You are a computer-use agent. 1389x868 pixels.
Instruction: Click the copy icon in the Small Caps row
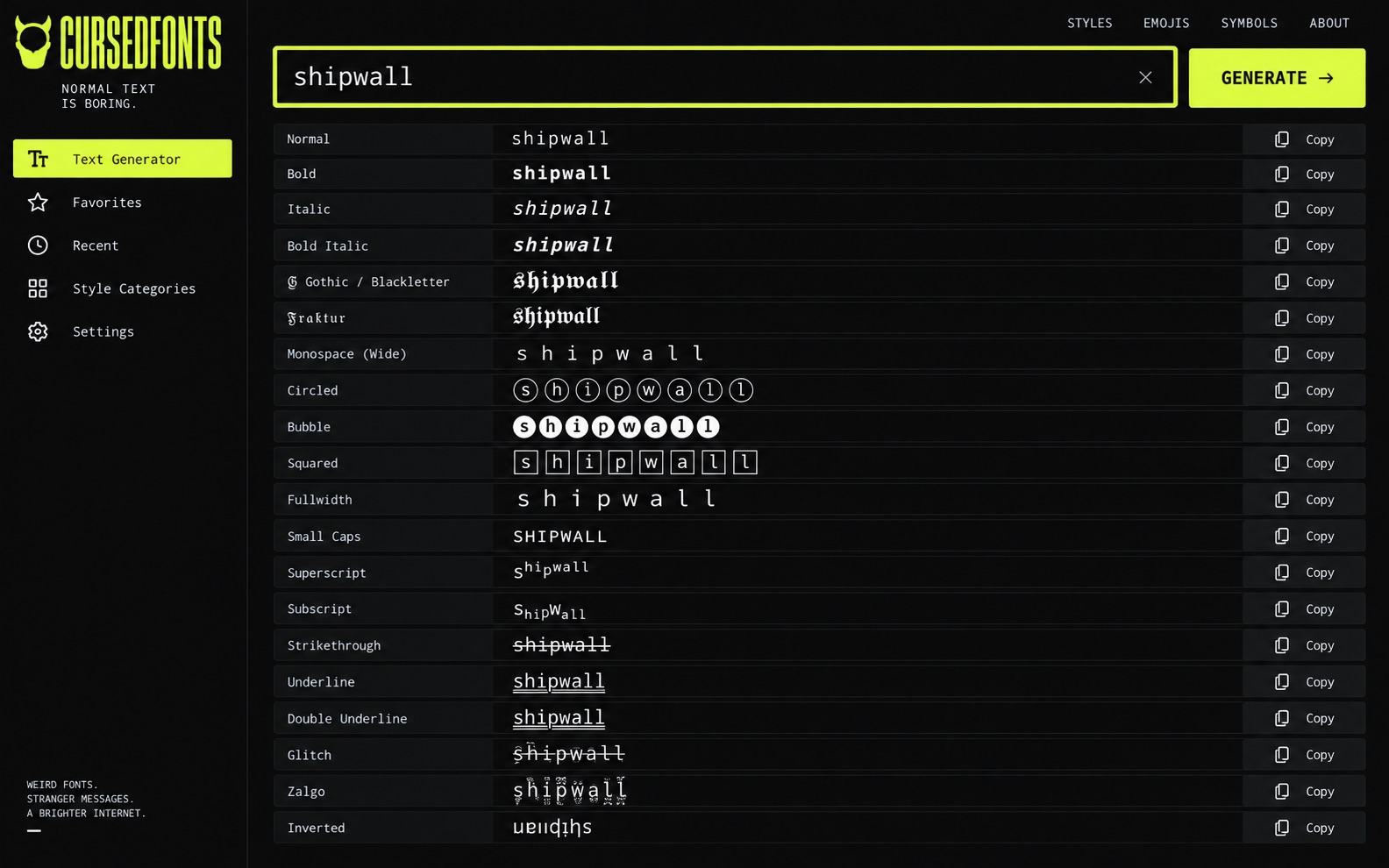pyautogui.click(x=1282, y=536)
